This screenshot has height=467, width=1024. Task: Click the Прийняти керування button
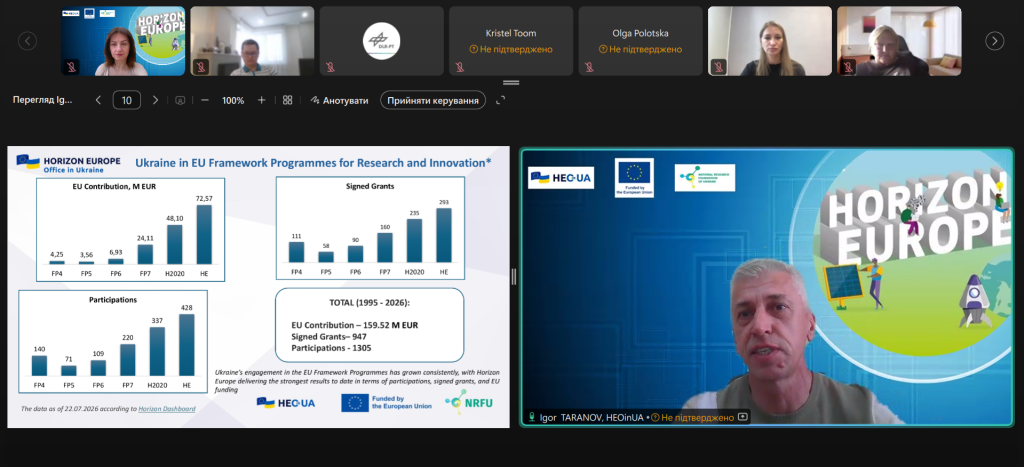click(433, 101)
